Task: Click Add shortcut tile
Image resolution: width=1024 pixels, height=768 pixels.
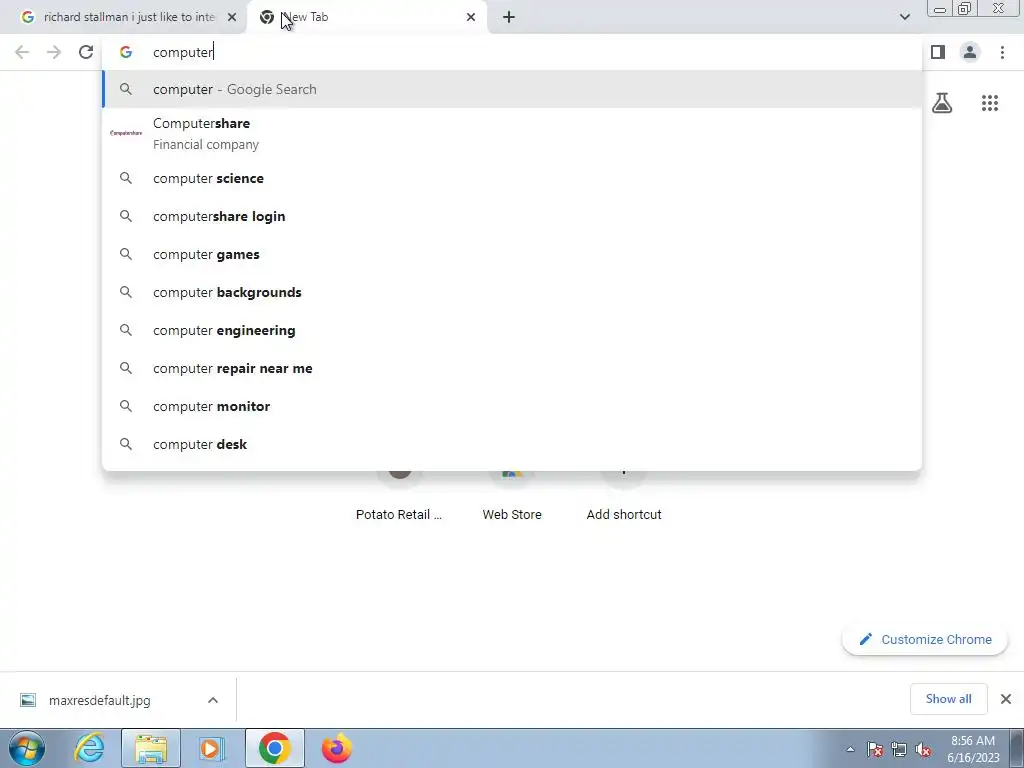Action: click(624, 496)
